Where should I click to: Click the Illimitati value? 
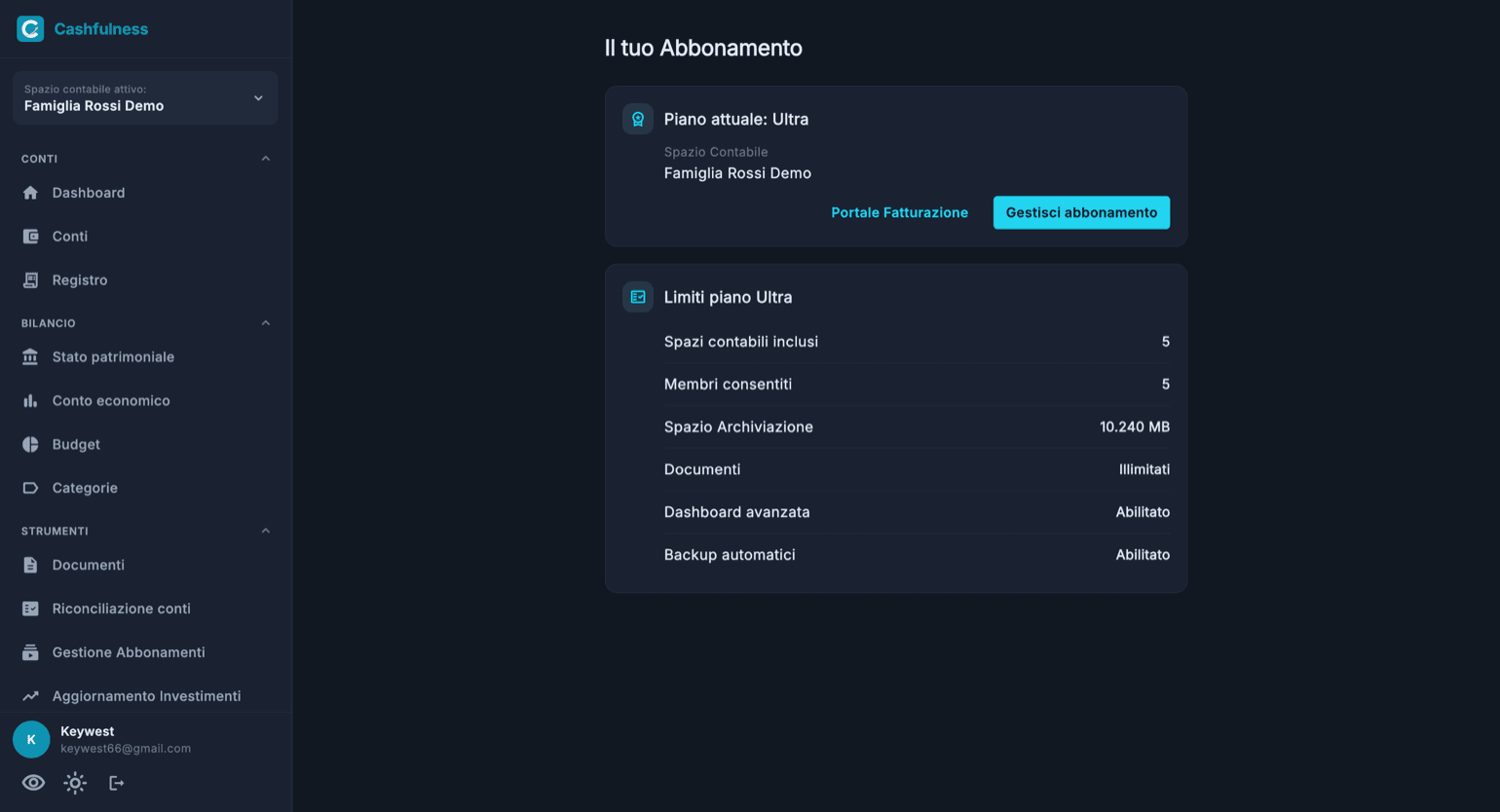coord(1144,469)
